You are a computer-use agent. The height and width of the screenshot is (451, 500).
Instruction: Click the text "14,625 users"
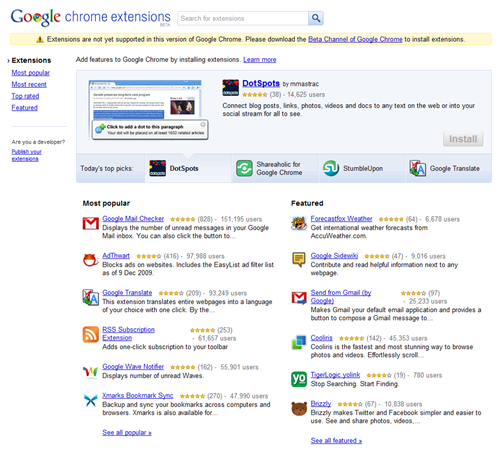pos(306,95)
